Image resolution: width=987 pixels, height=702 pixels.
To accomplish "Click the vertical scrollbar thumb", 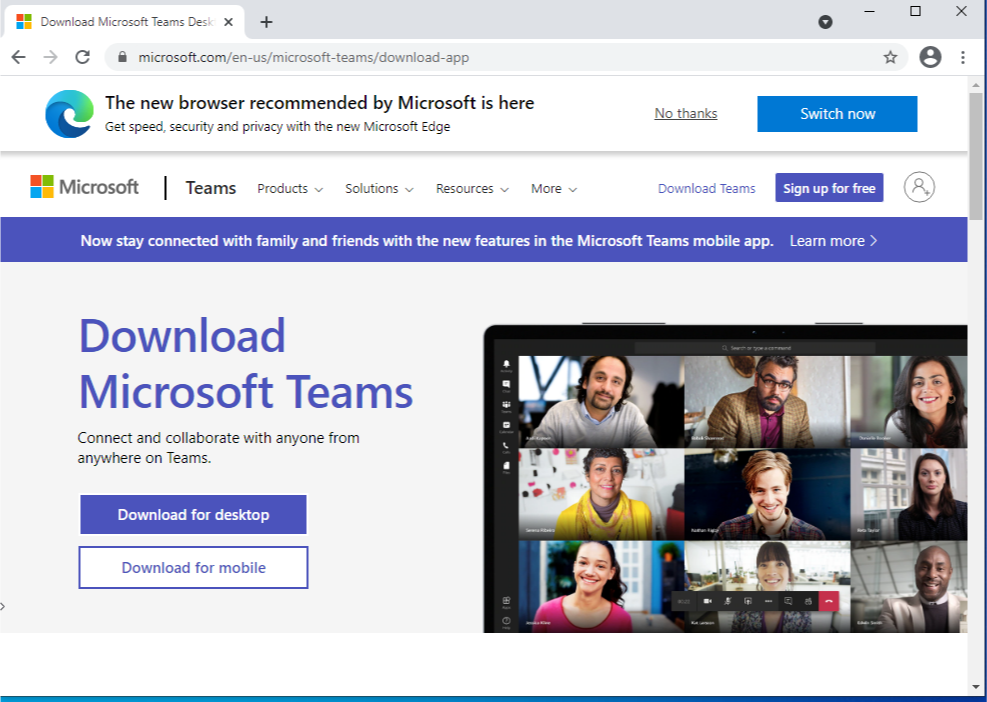I will click(976, 156).
